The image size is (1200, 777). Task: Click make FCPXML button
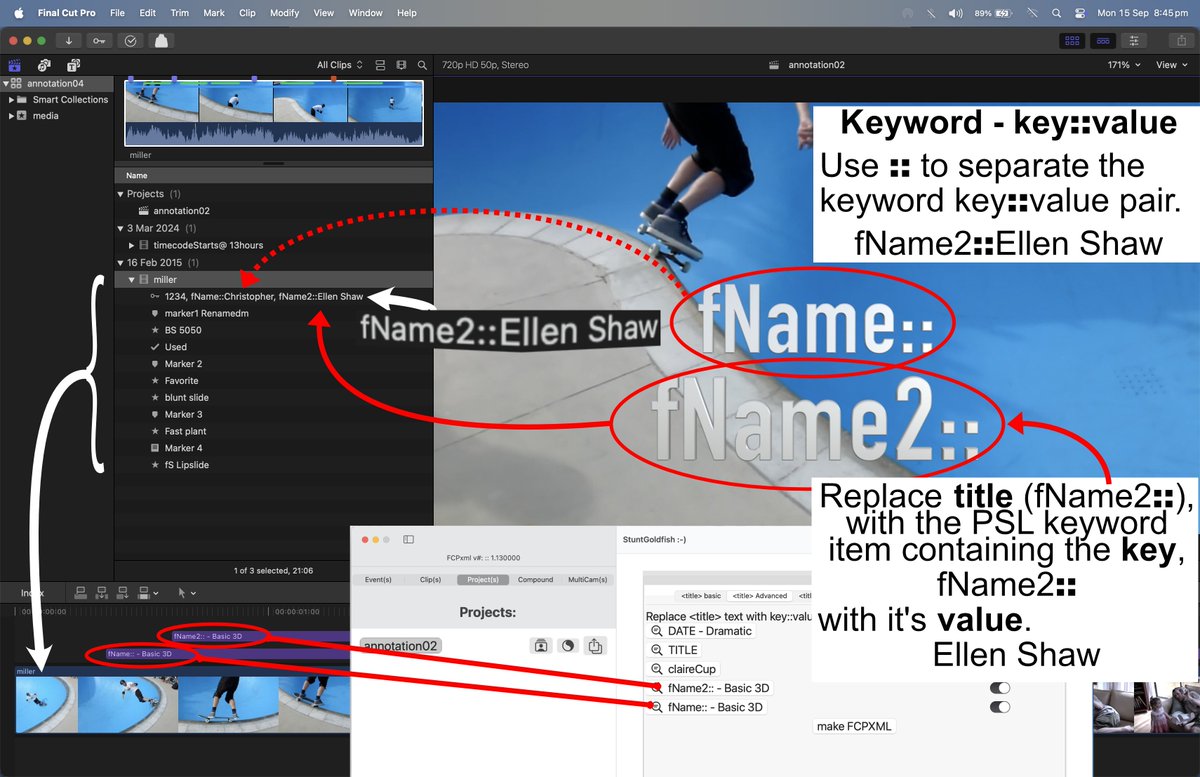(x=853, y=726)
